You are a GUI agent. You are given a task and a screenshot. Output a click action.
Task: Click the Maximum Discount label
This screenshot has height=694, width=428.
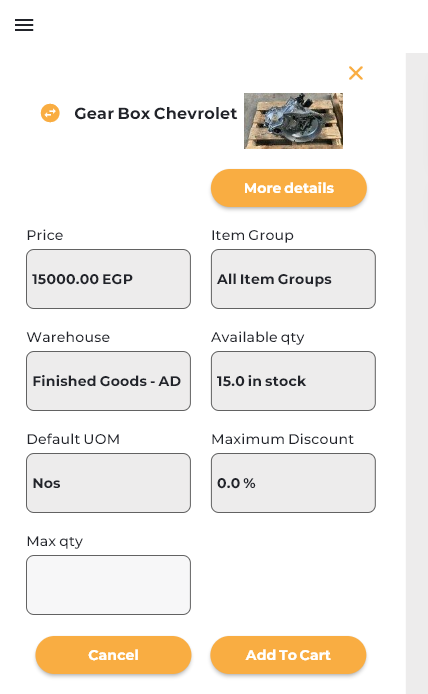[282, 439]
